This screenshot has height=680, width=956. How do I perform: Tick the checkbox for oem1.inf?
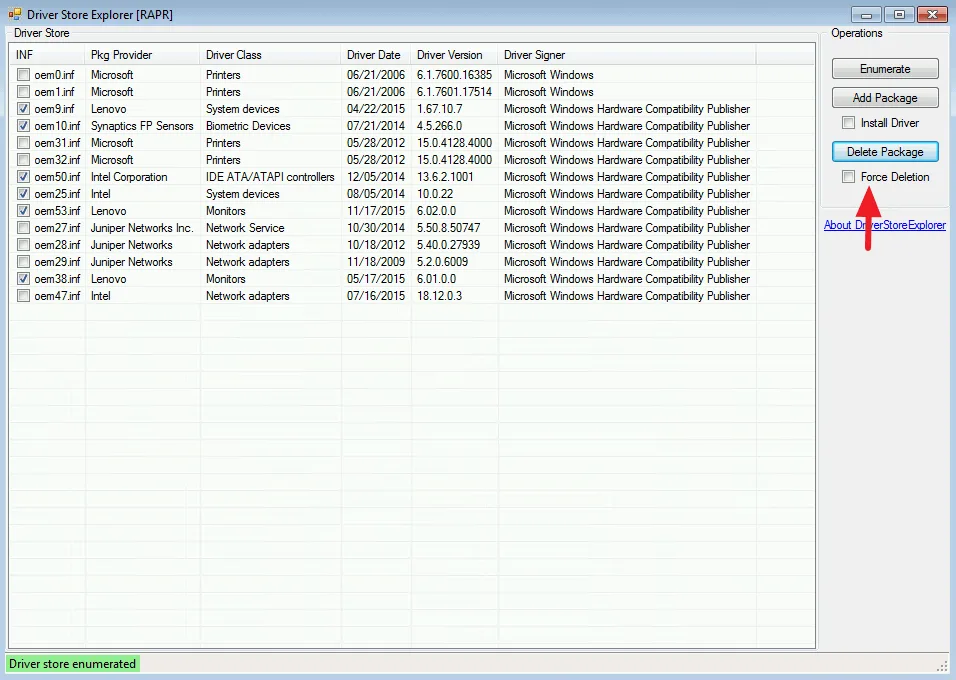pos(23,91)
